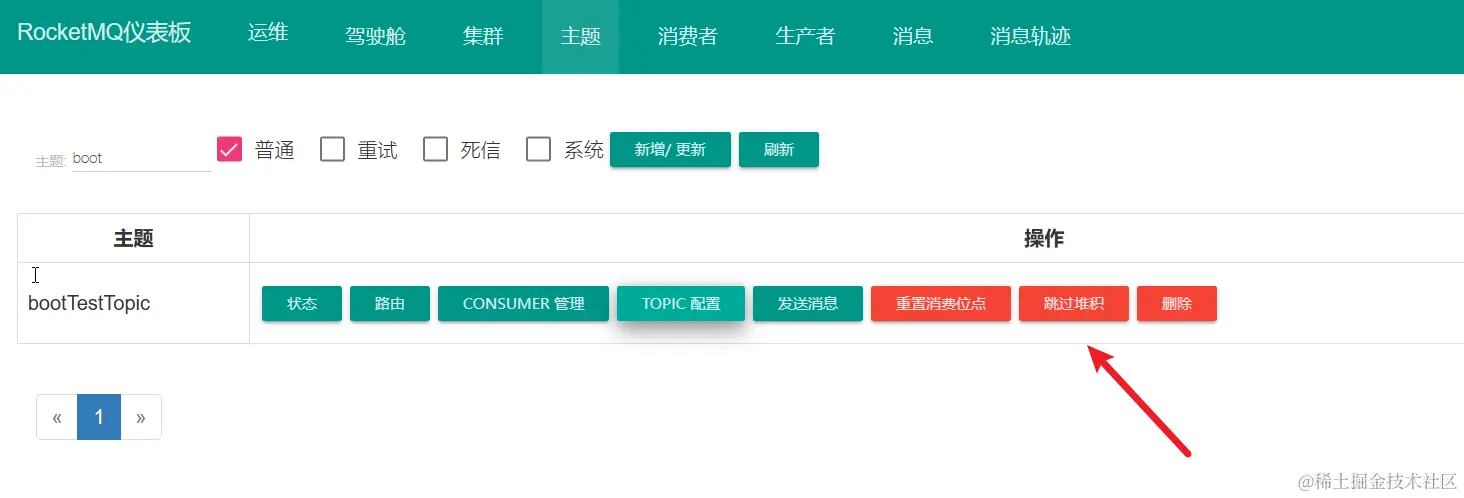Open TOPIC 配置 for bootTestTopic
Viewport: 1464px width, 498px height.
pos(681,304)
